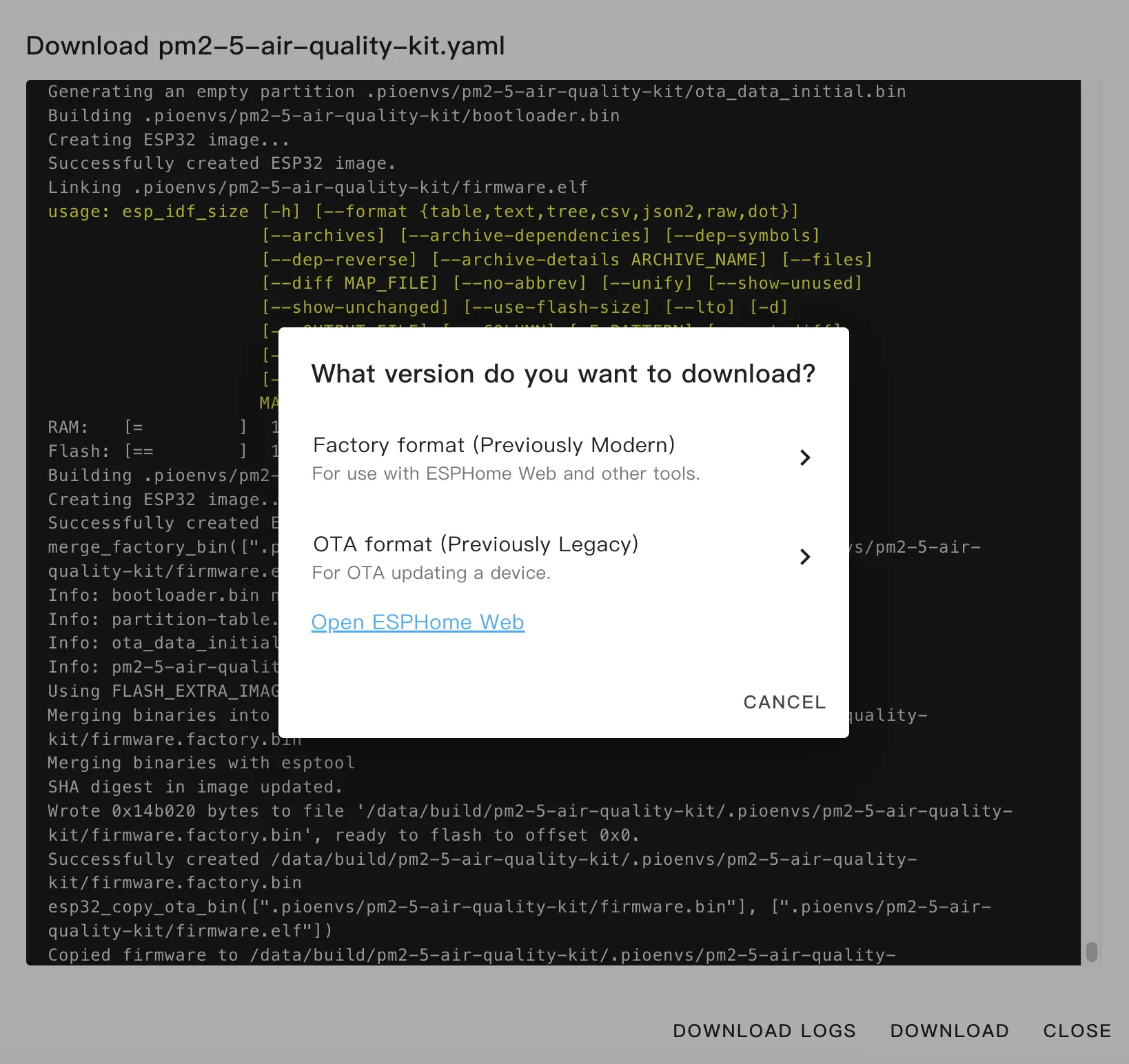Click the 'Merging binaries with esptool' log line

201,763
